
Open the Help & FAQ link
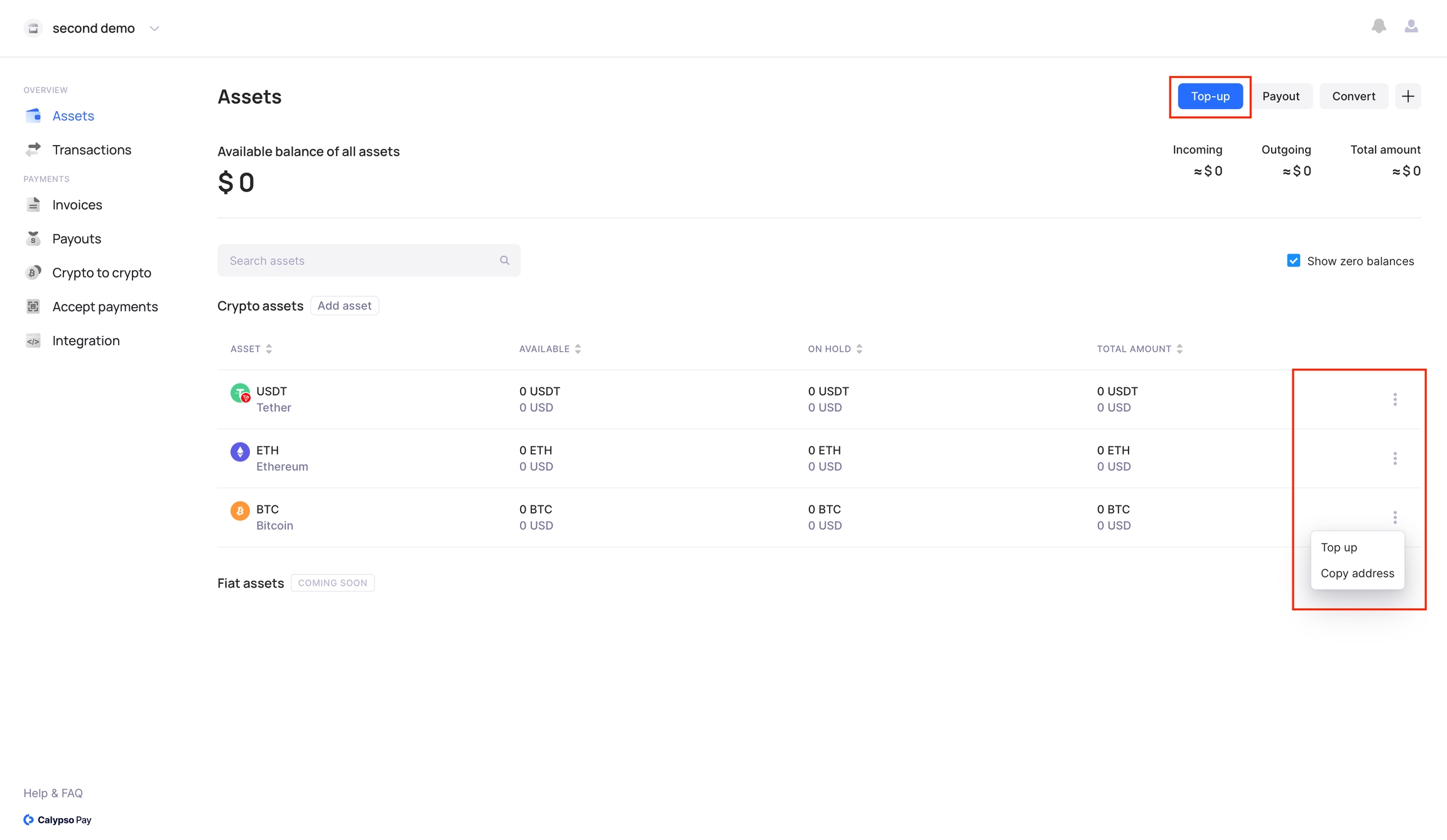point(53,793)
